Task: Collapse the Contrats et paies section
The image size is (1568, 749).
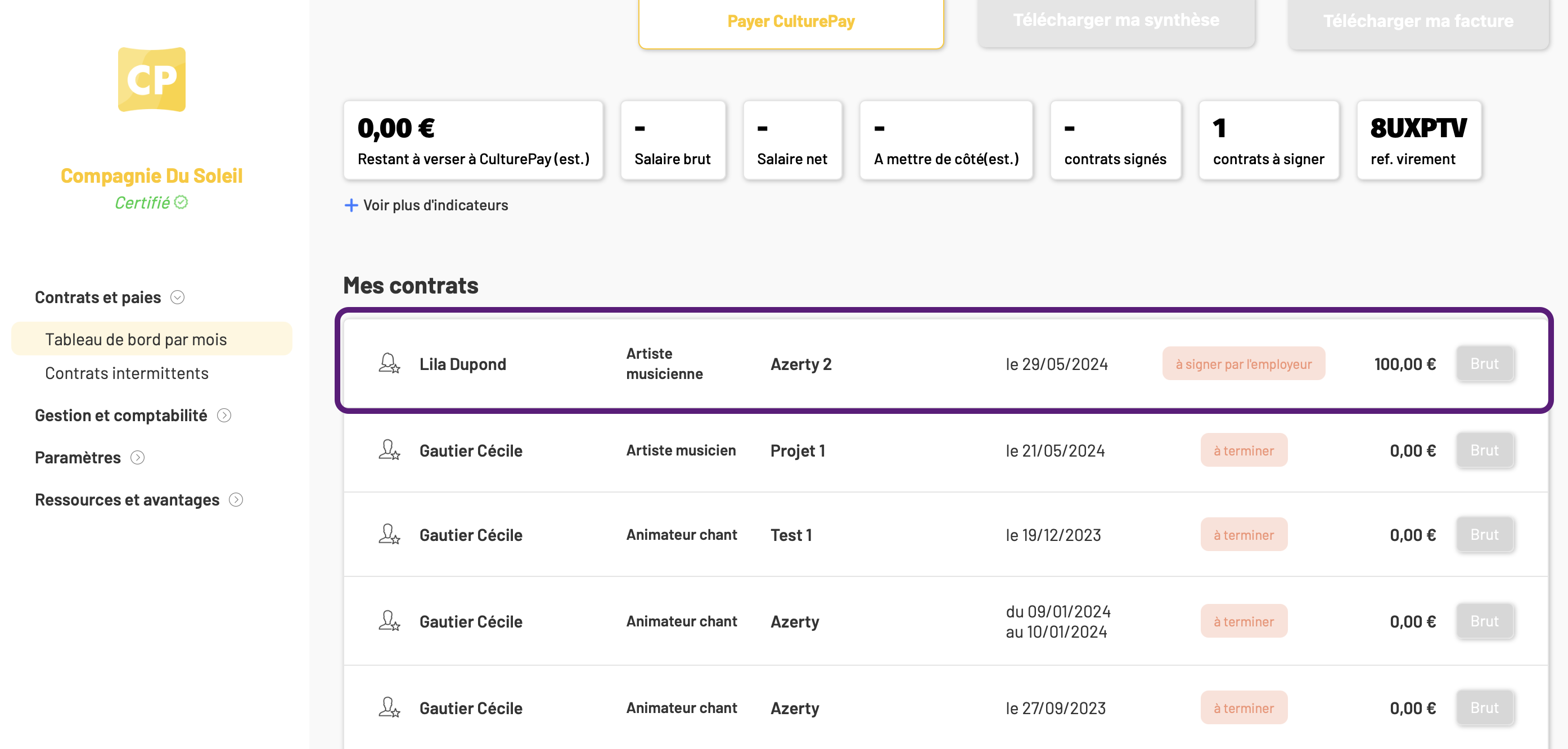Action: coord(177,297)
